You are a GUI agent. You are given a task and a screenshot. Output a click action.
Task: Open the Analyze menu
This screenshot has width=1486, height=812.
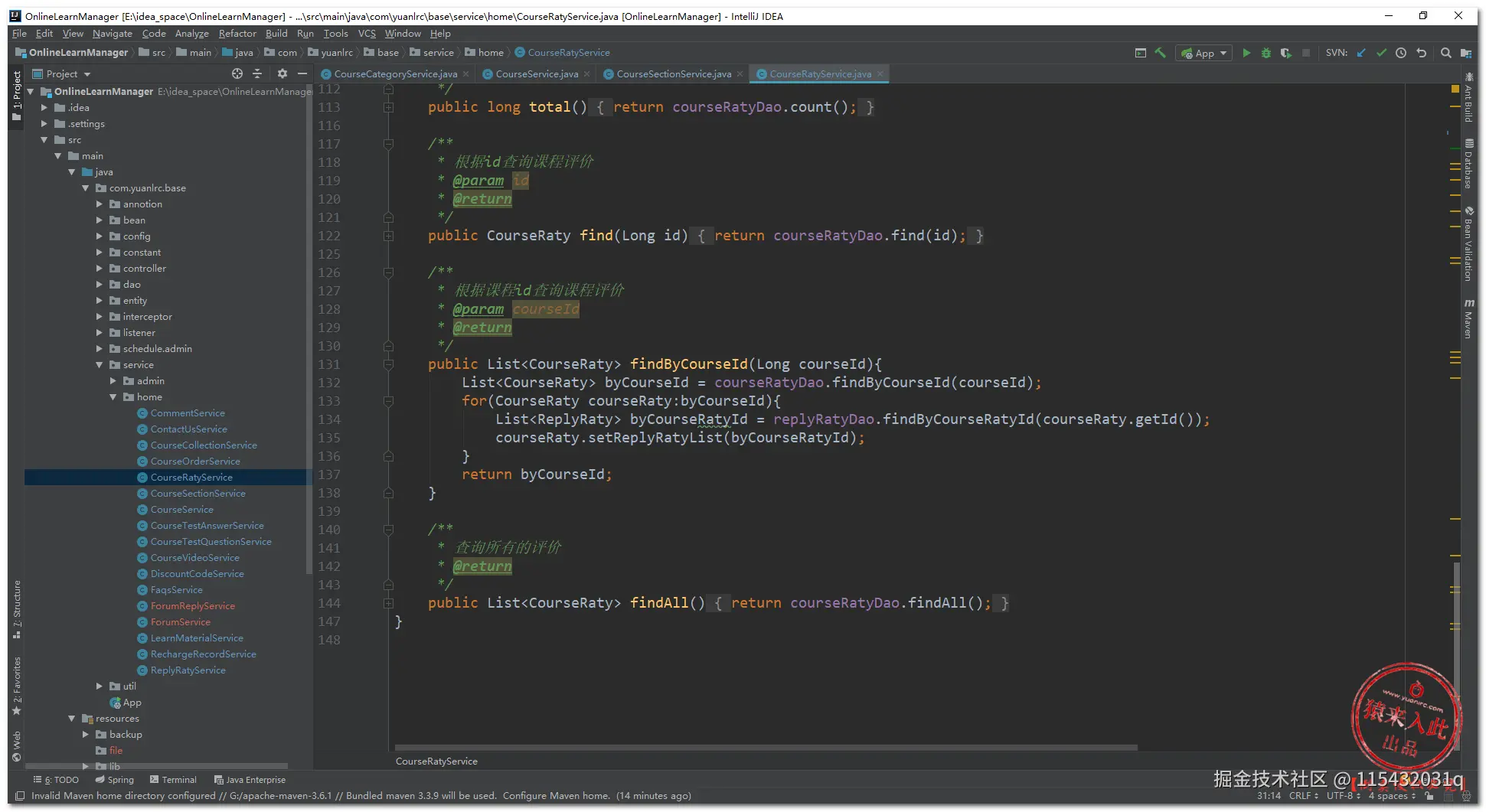192,34
